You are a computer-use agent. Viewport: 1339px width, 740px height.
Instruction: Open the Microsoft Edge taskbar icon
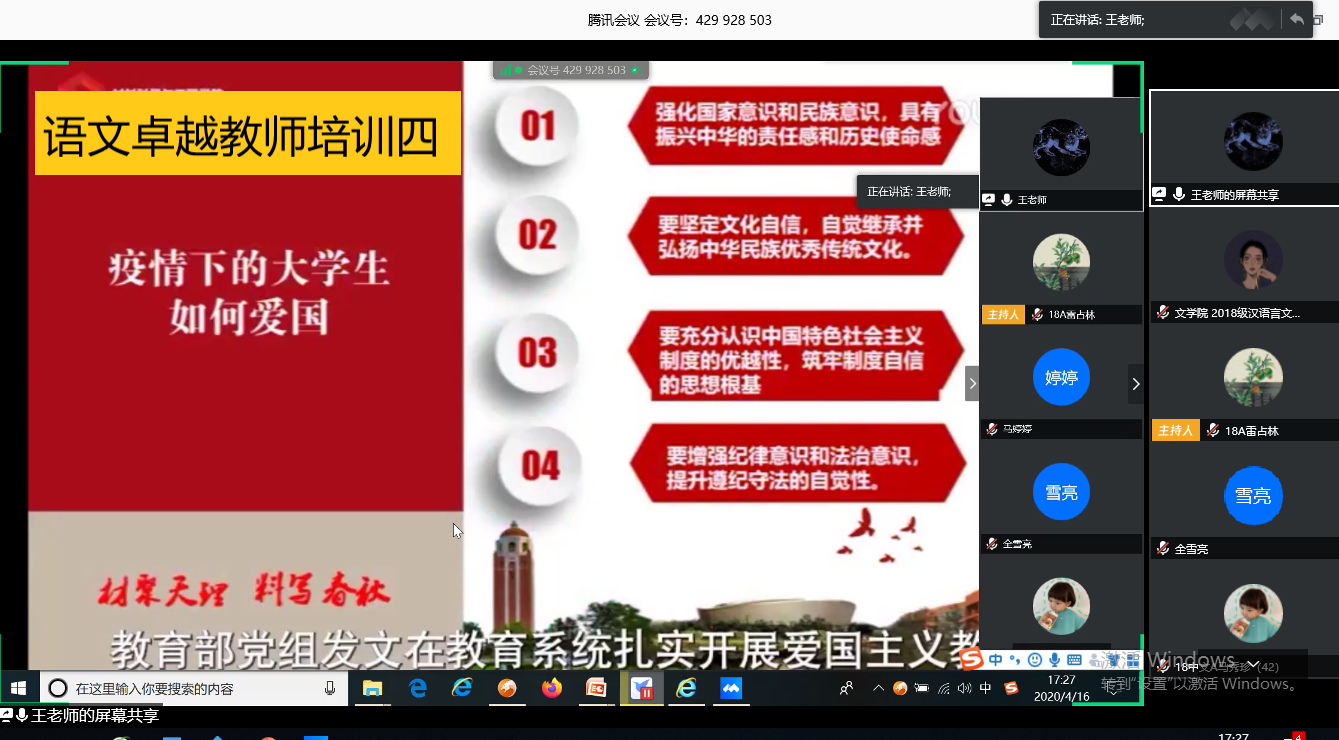click(x=417, y=688)
